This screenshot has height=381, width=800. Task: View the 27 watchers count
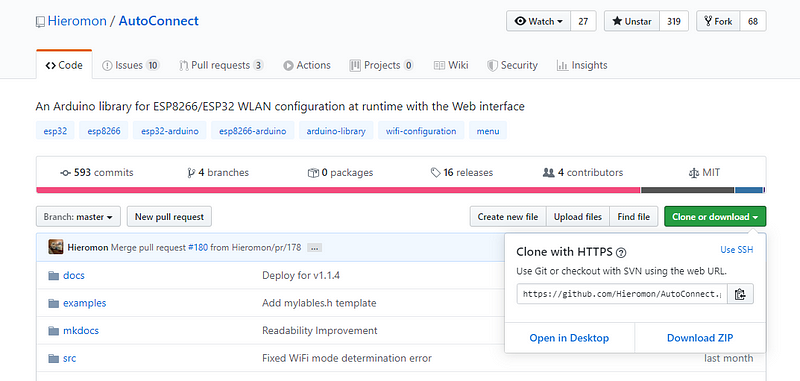(583, 21)
